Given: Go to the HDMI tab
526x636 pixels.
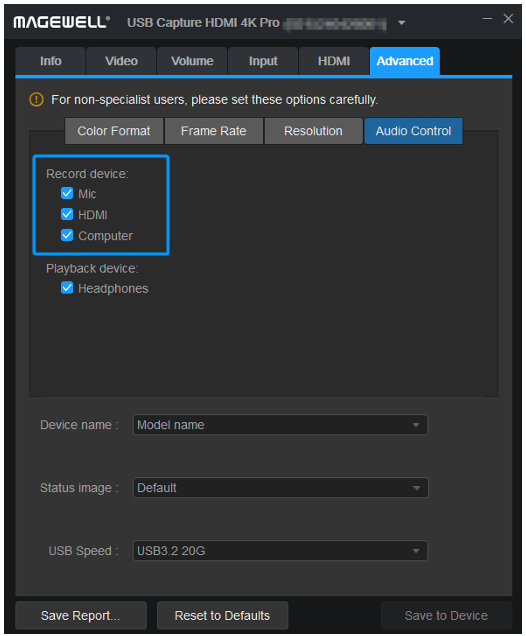Looking at the screenshot, I should coord(334,61).
